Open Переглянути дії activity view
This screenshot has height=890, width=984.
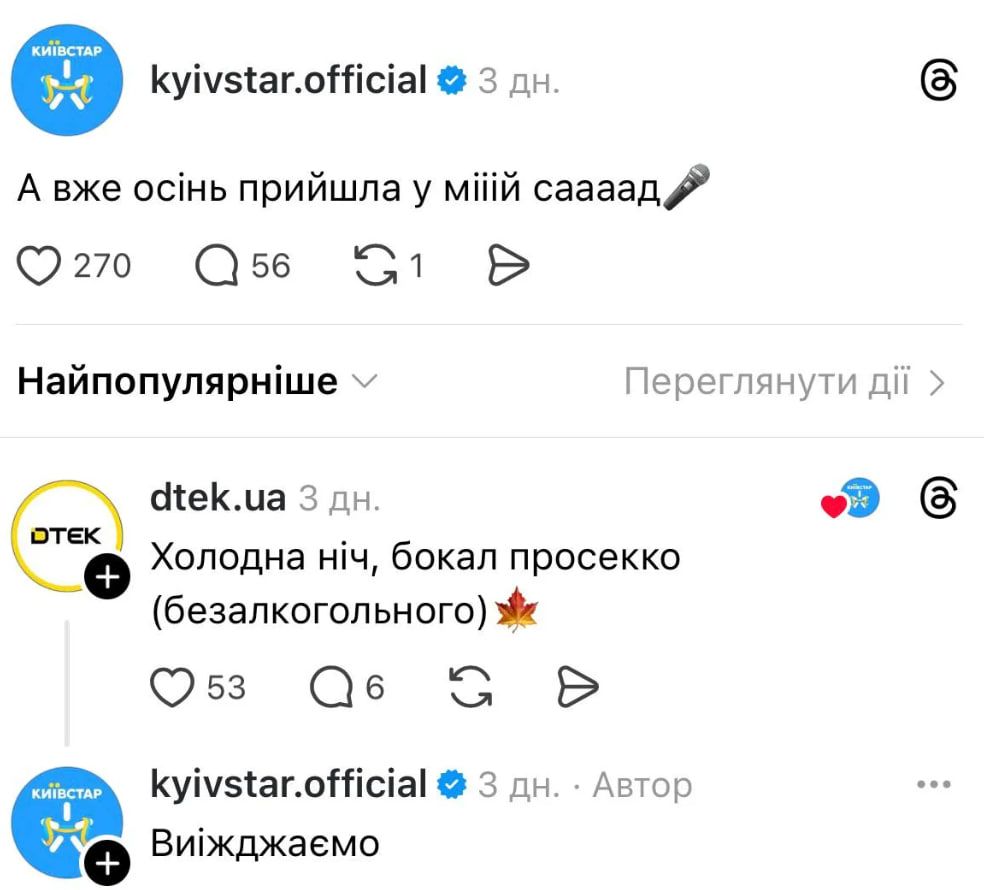784,381
